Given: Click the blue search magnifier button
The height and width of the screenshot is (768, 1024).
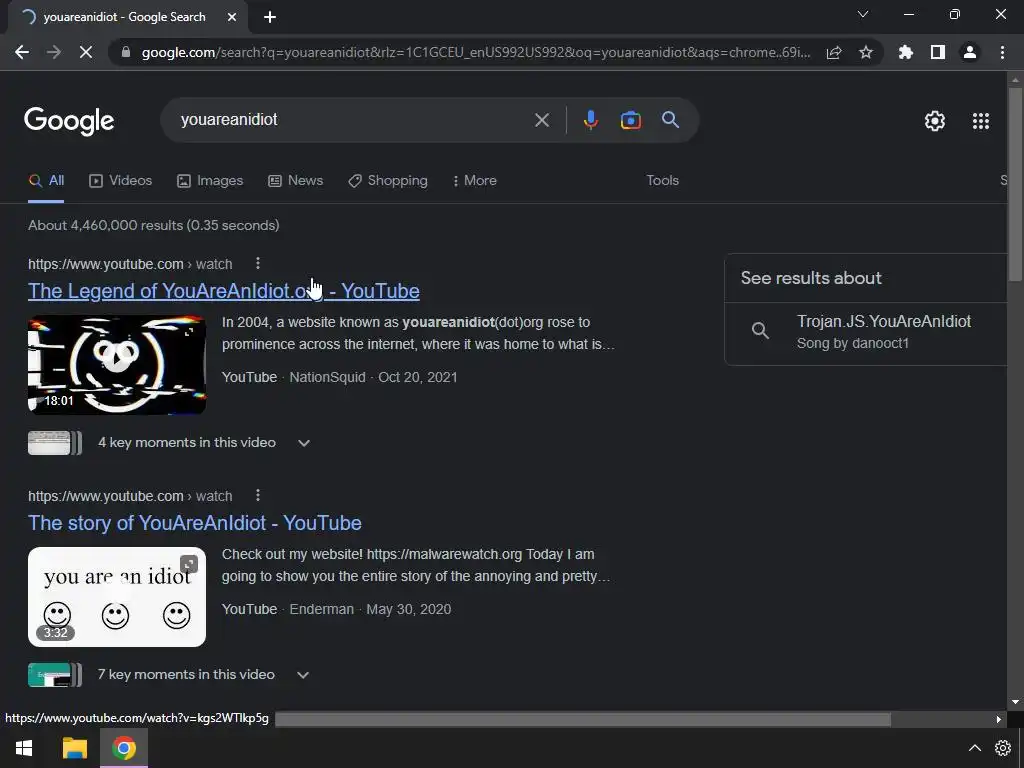Looking at the screenshot, I should 670,120.
